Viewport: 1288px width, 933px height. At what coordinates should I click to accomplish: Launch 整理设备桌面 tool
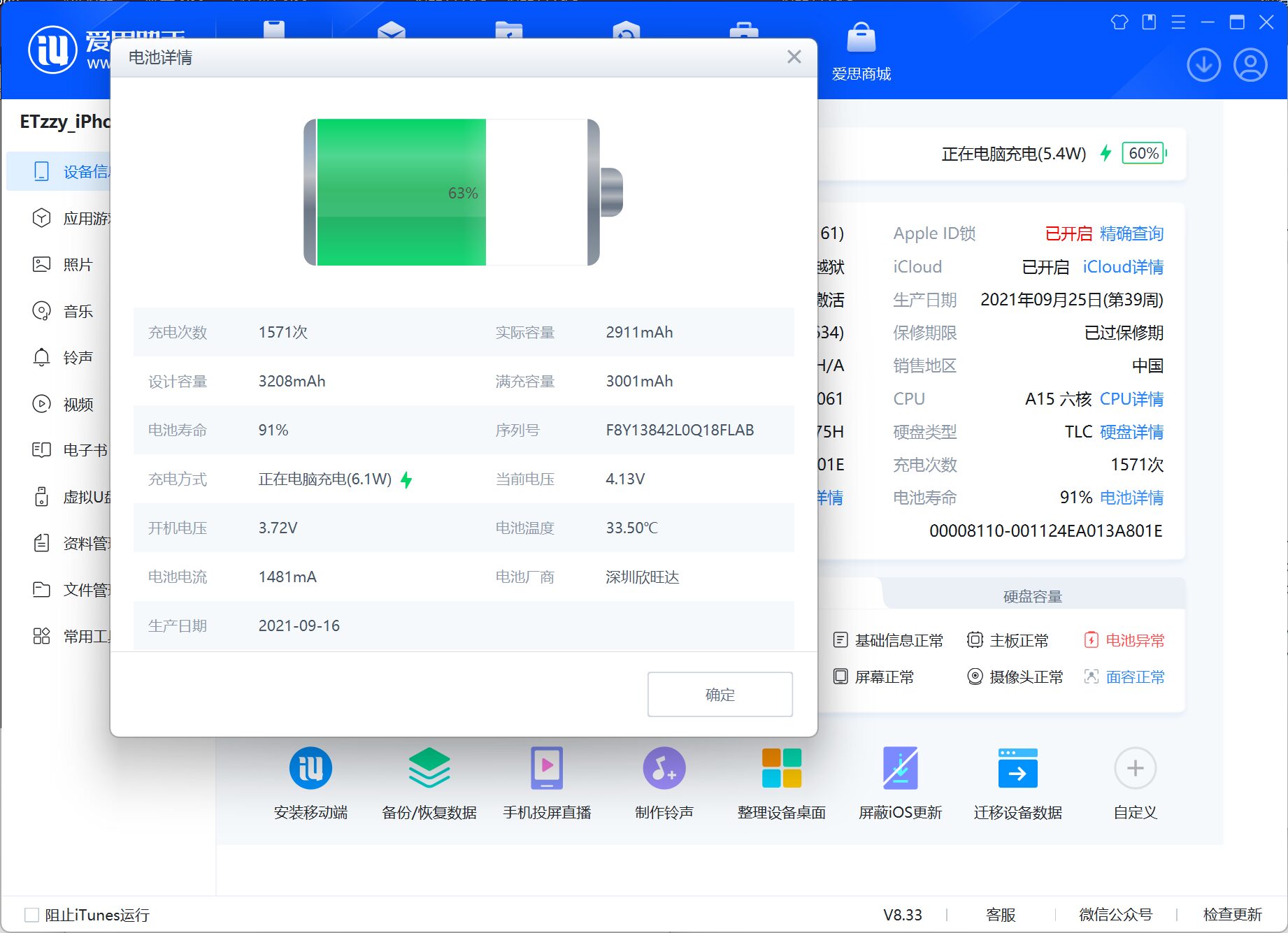coord(782,783)
